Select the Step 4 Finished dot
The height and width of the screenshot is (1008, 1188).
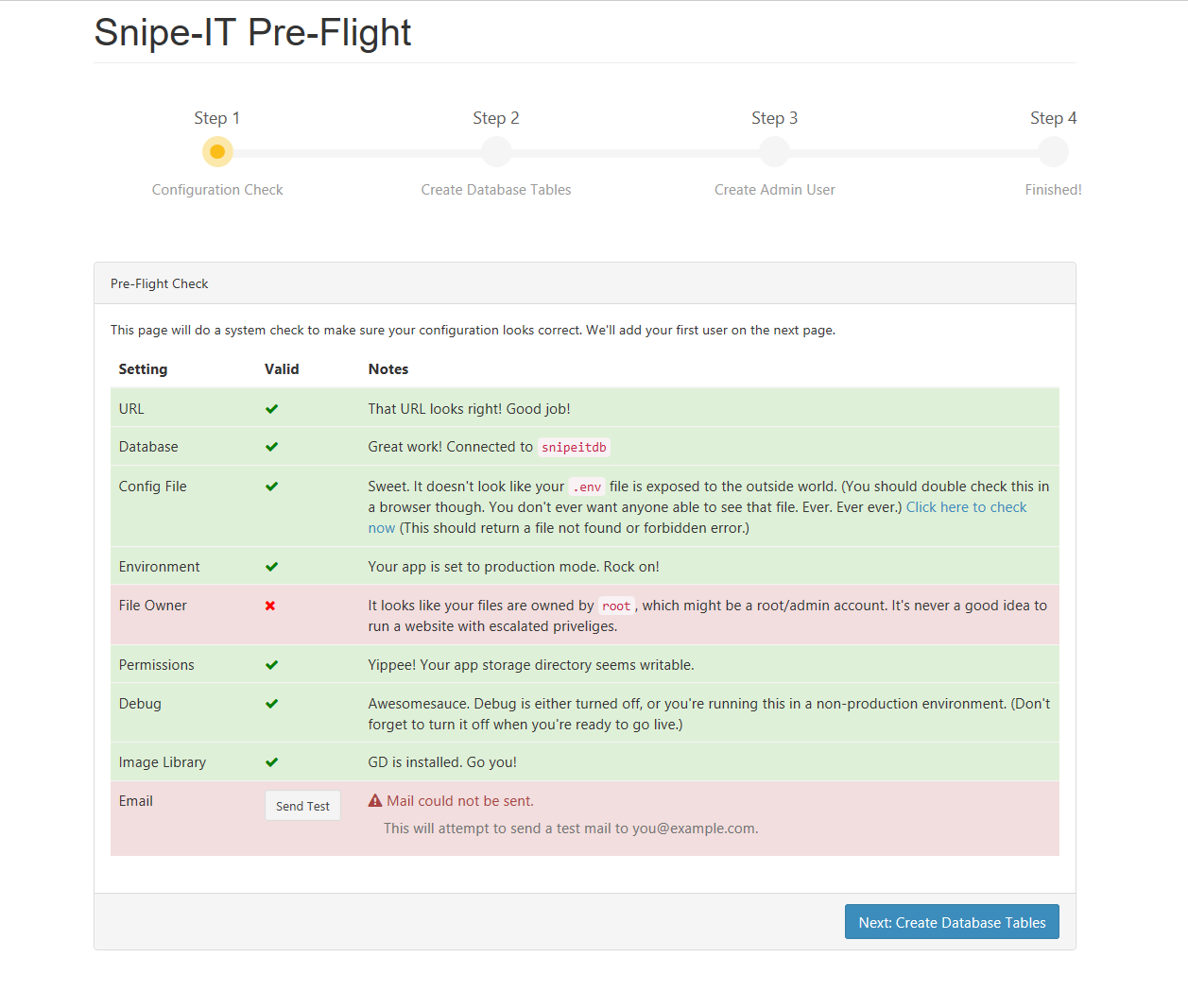click(1053, 151)
